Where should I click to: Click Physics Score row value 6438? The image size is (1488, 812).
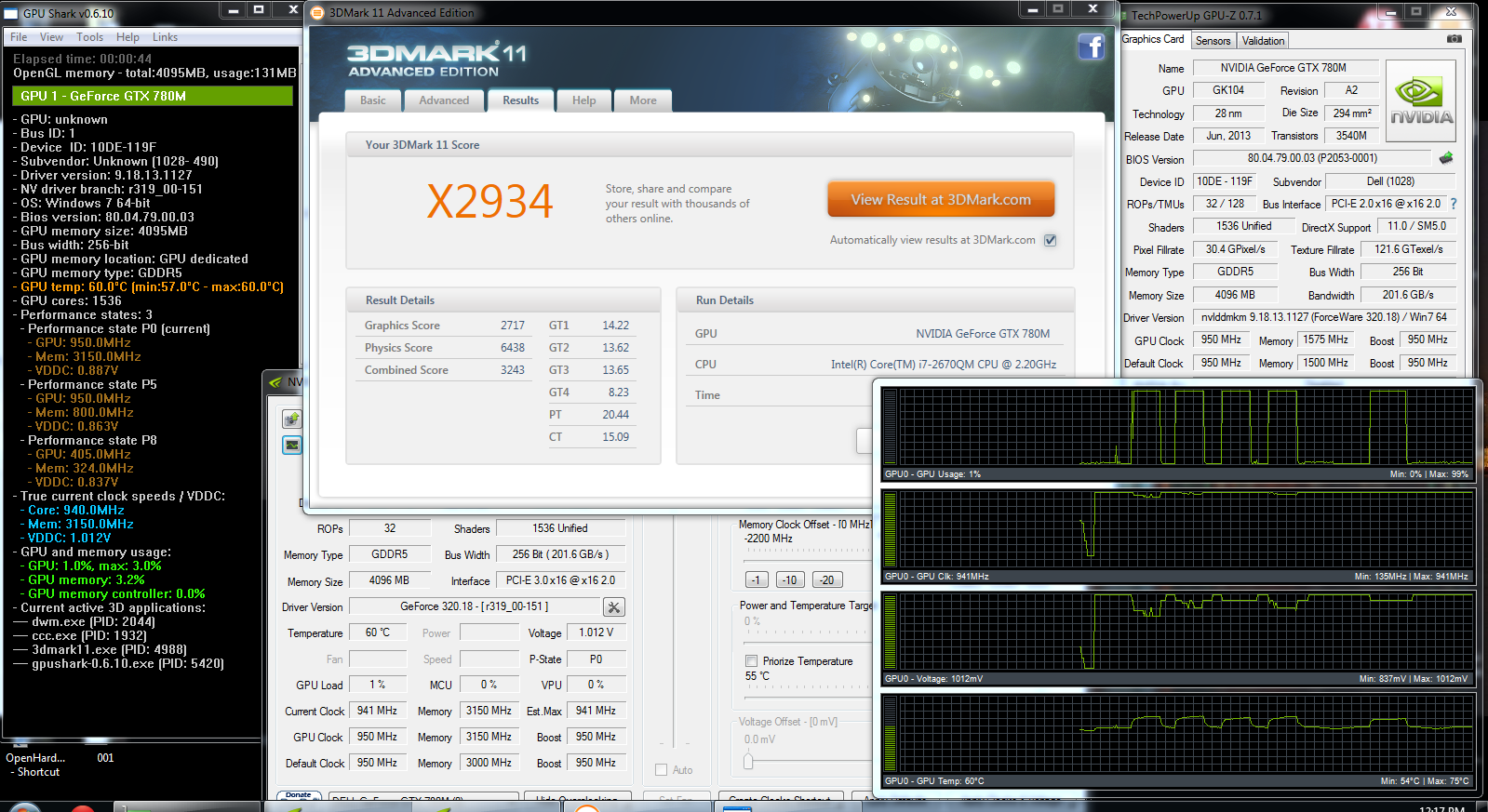tap(512, 348)
